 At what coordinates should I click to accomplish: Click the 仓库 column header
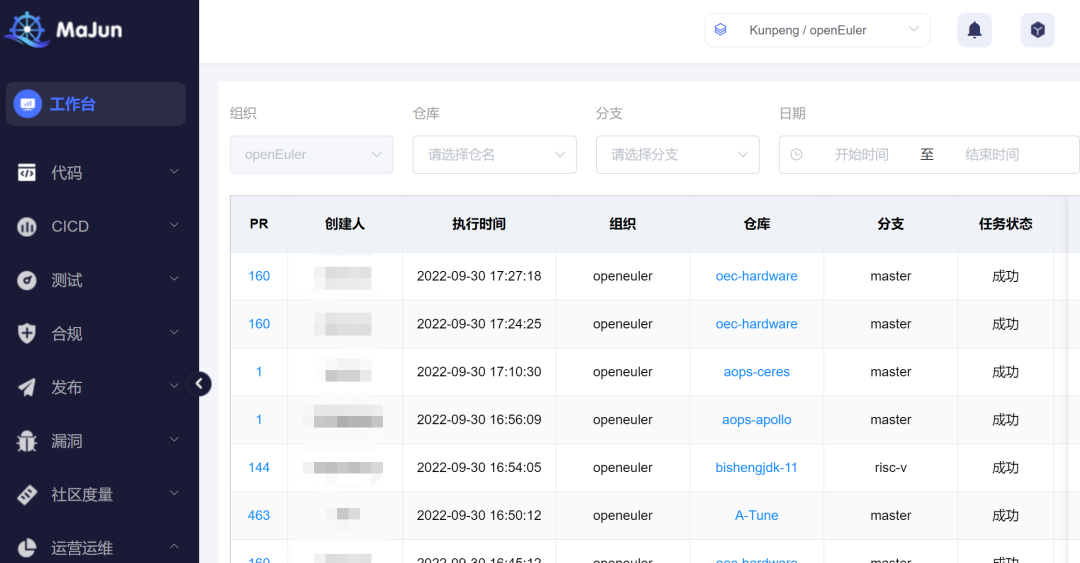click(756, 224)
